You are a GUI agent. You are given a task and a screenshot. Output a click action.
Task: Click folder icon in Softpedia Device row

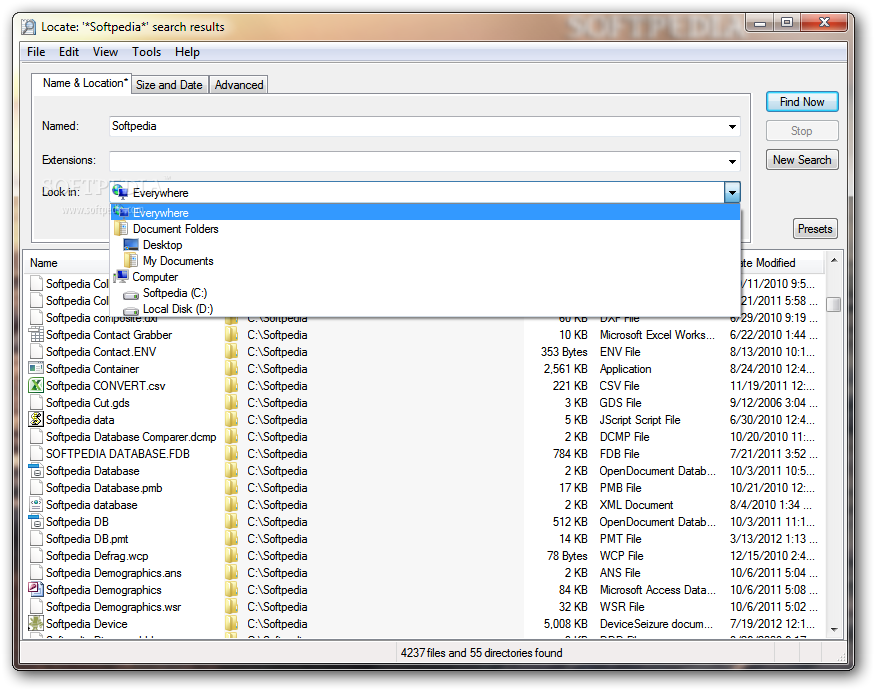tap(232, 623)
